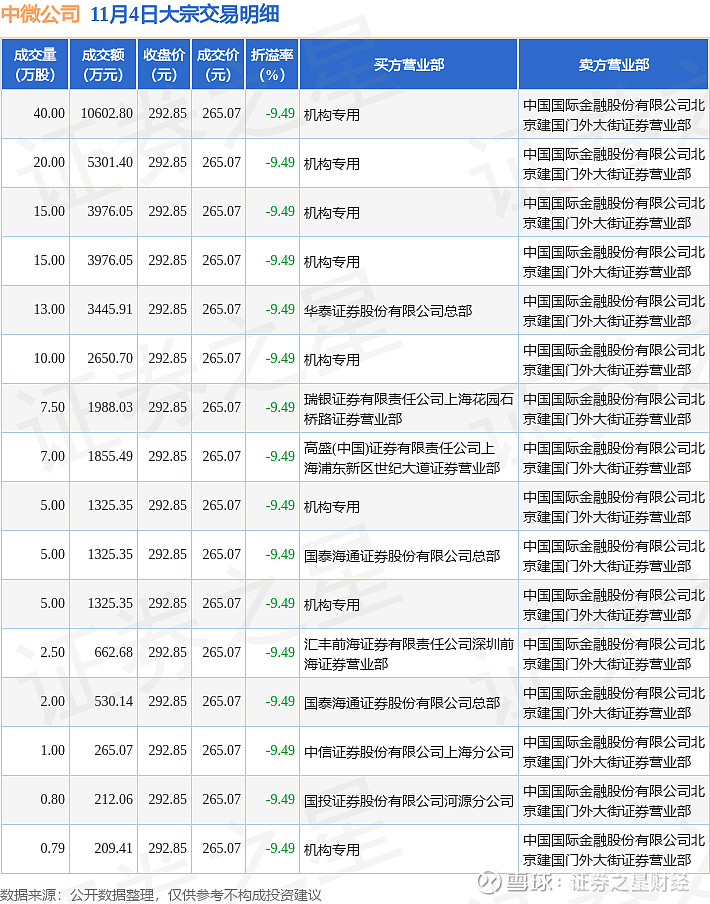
Task: Click 机构专用 in the 10.00 row
Action: coord(332,360)
